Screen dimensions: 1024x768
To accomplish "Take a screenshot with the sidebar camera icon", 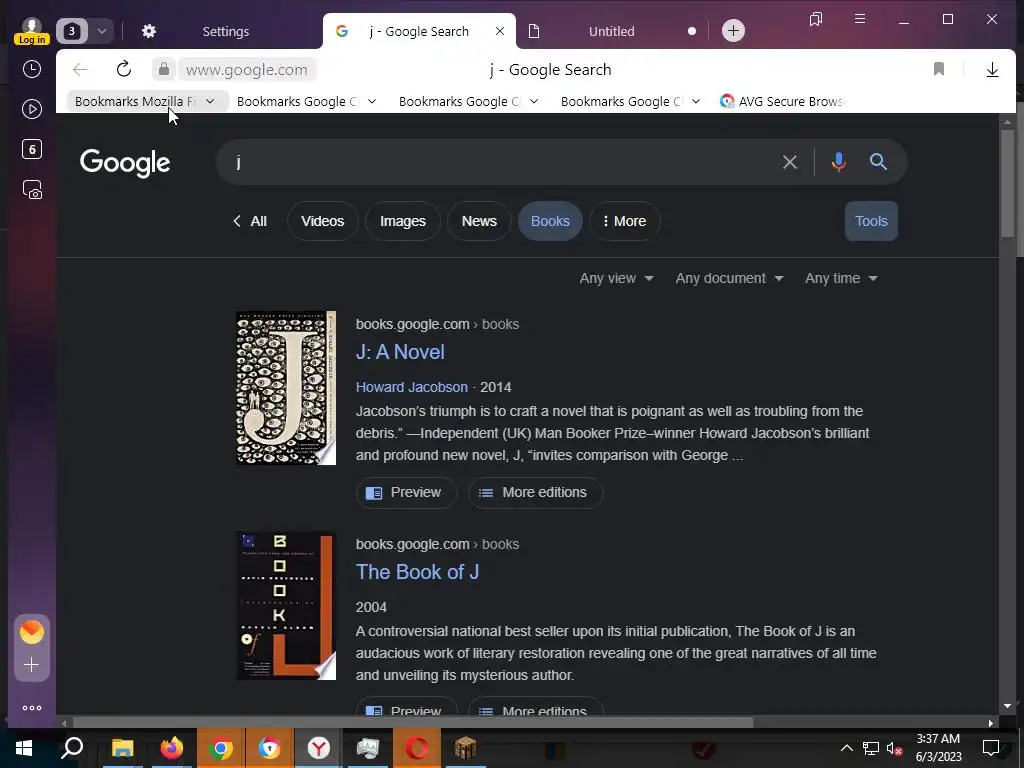I will point(31,189).
